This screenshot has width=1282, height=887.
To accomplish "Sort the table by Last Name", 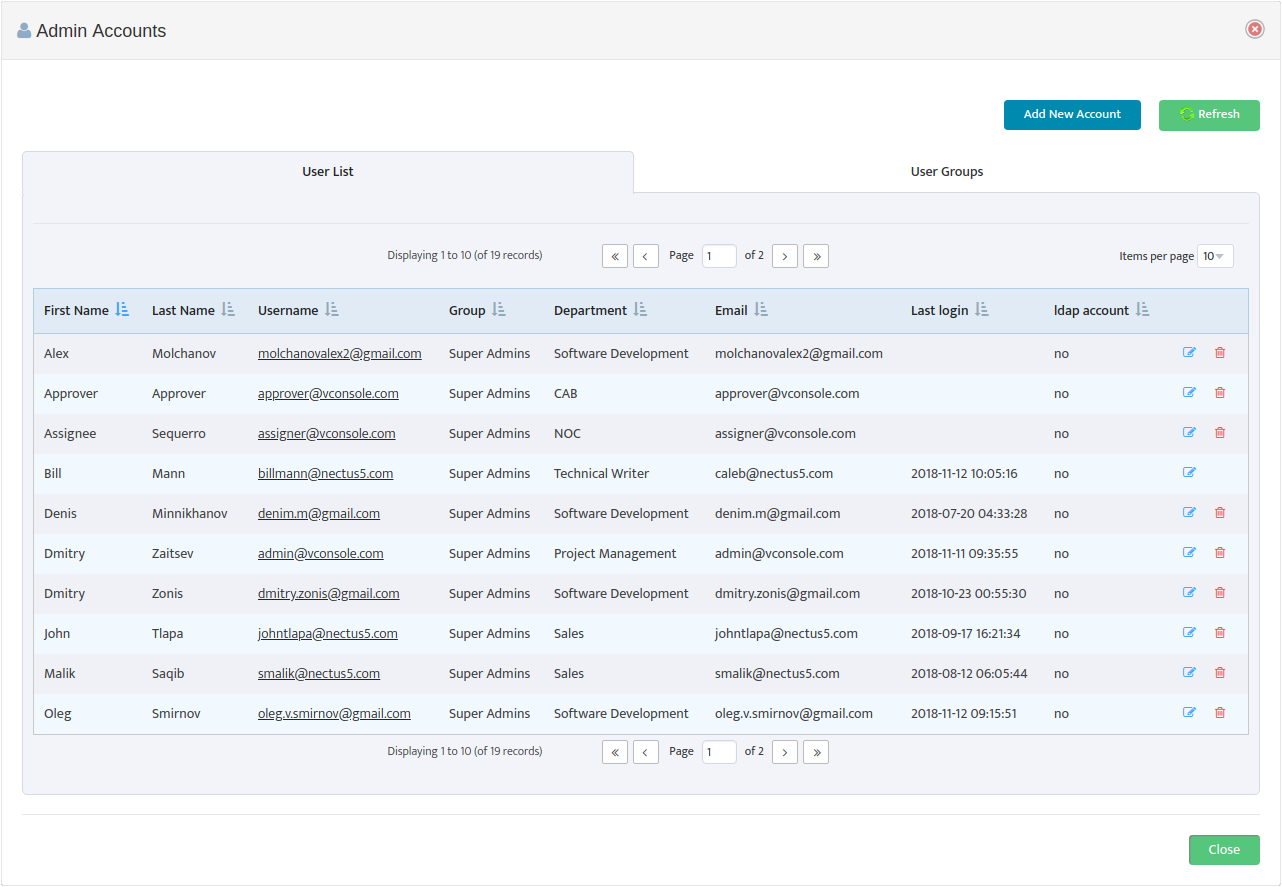I will click(228, 310).
